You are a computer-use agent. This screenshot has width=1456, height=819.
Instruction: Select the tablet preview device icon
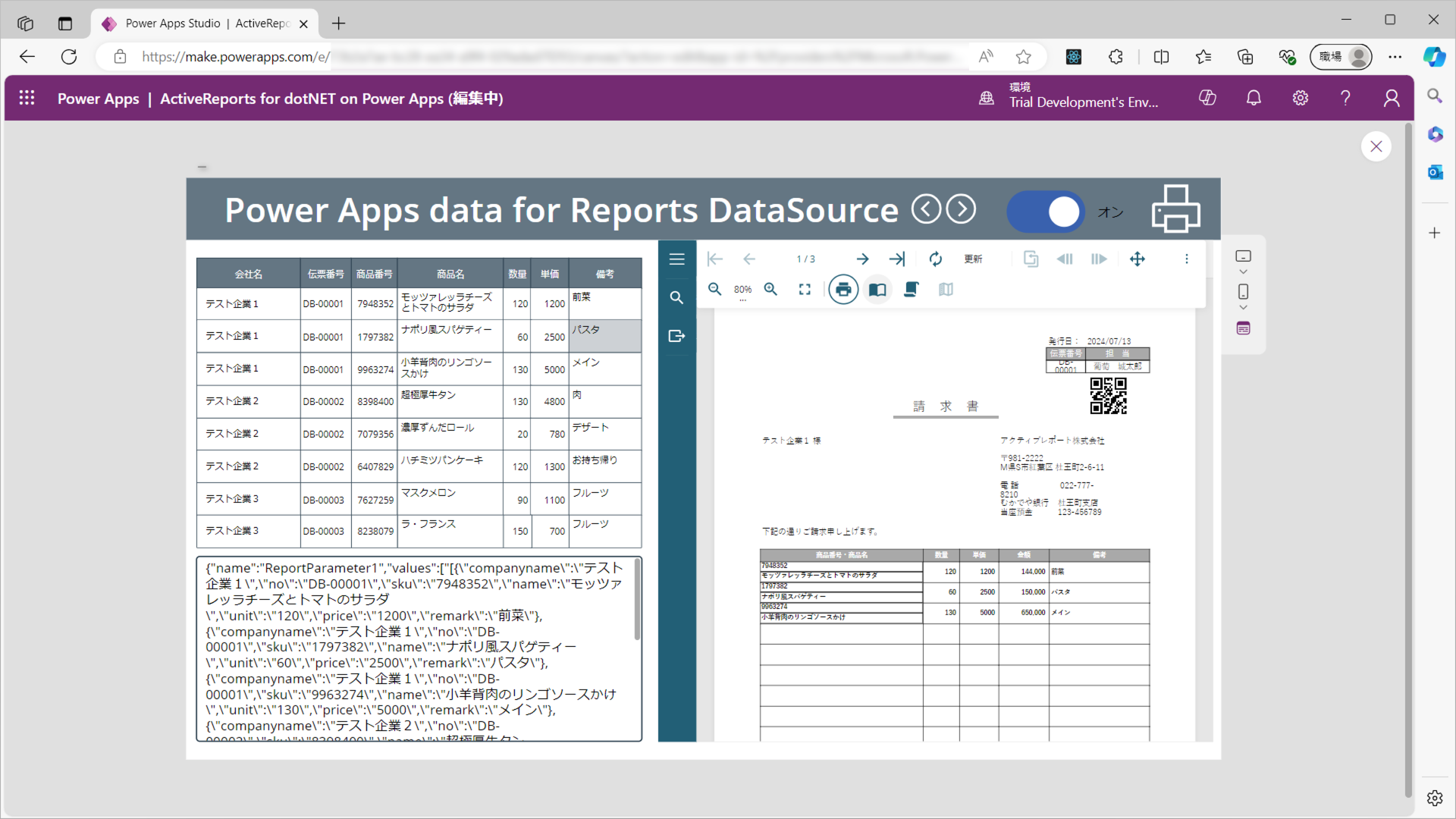click(x=1243, y=256)
